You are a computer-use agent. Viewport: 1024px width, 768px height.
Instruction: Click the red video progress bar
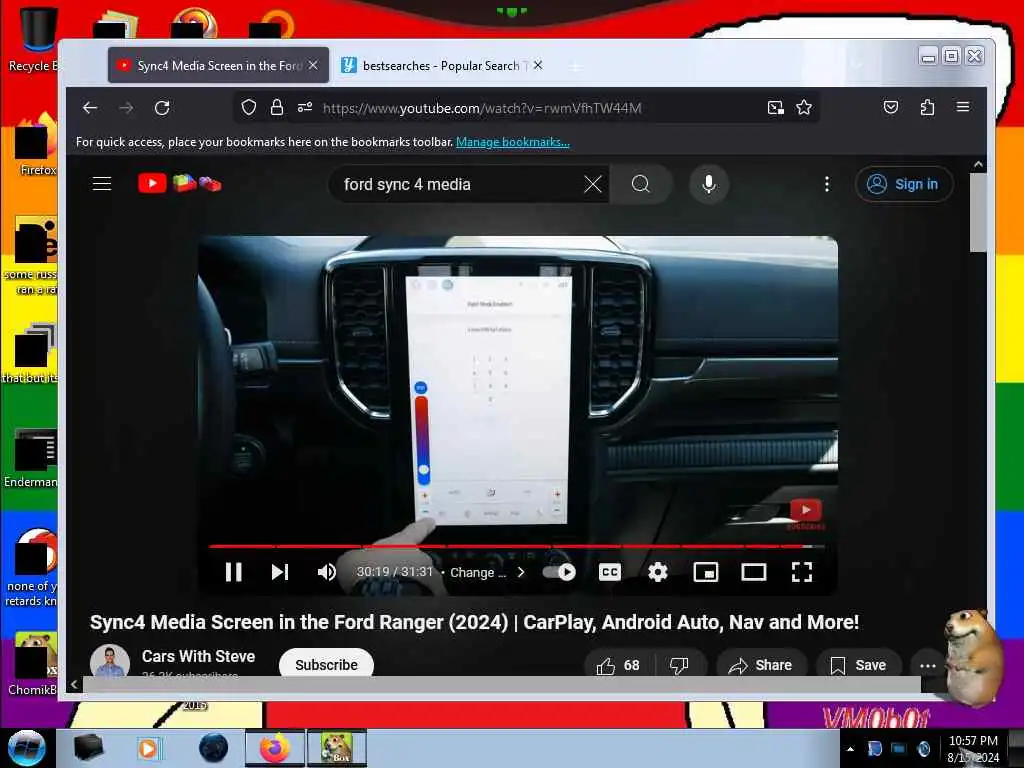[x=516, y=545]
